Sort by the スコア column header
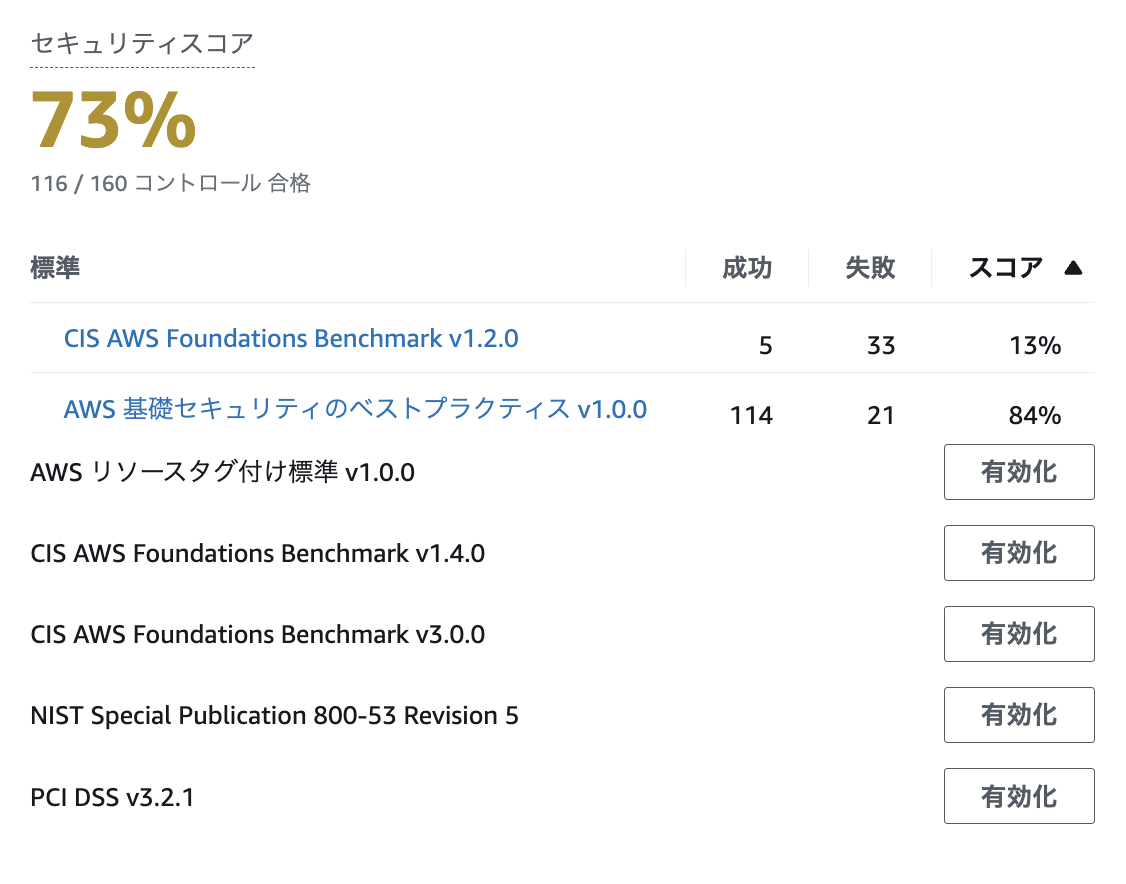Image resolution: width=1126 pixels, height=884 pixels. 1005,268
